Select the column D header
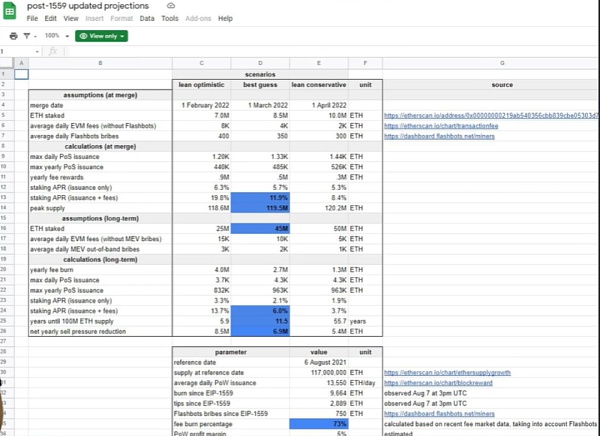Screen dimensions: 600x436 260,64
